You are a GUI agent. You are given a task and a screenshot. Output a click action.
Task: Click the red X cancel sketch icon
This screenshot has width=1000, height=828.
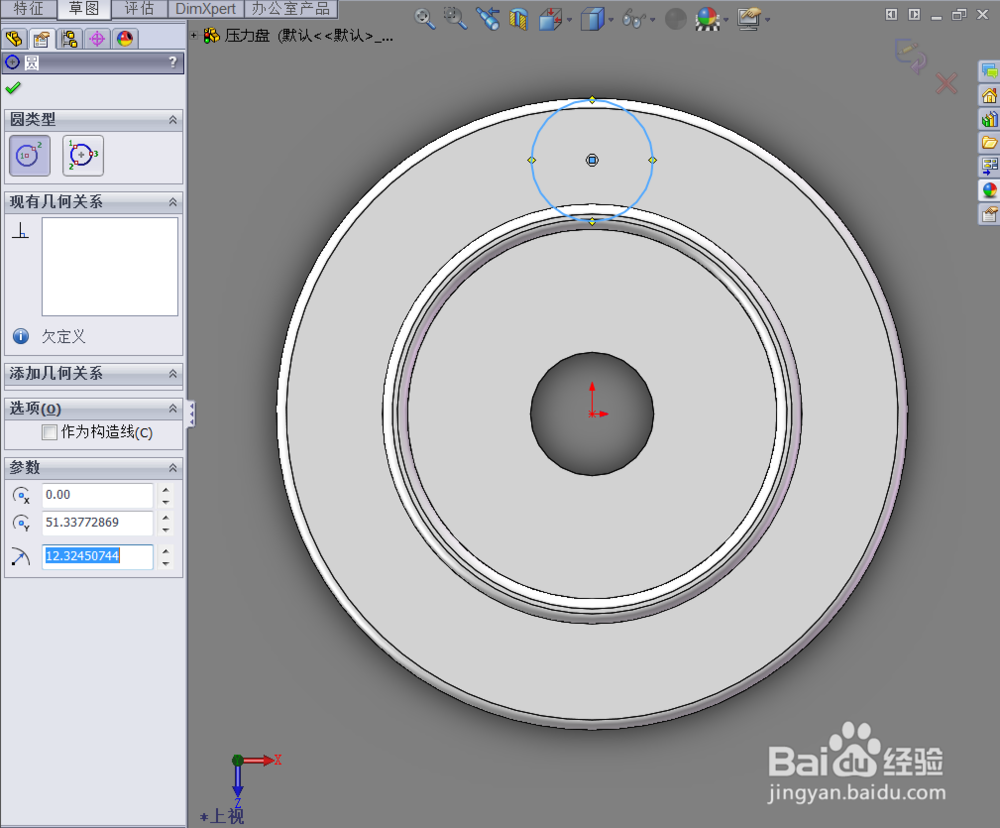(946, 84)
